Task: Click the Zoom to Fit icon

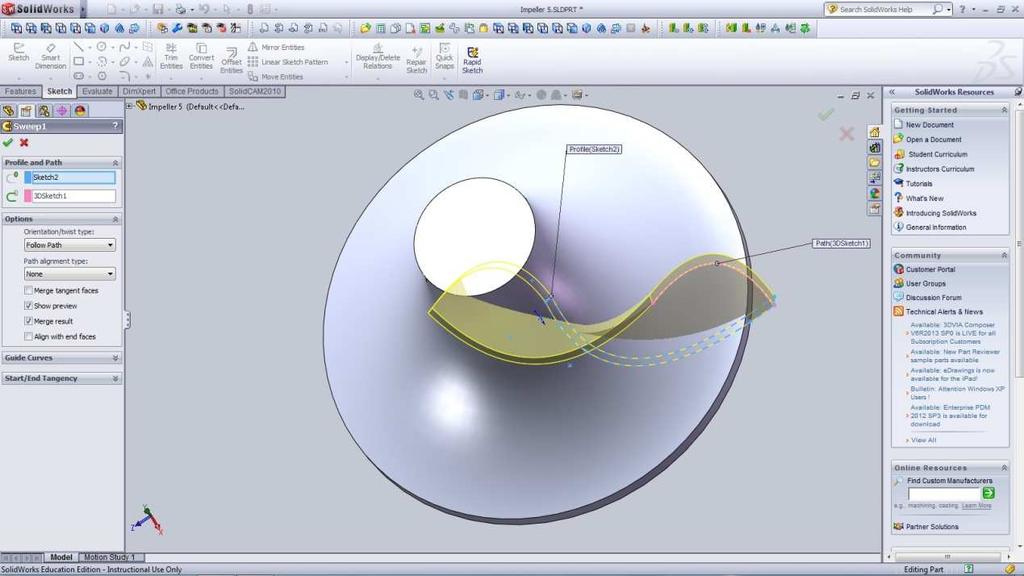Action: tap(419, 95)
